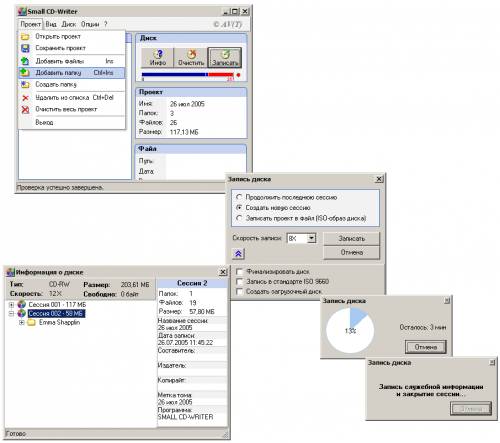Select Сохранить проект floppy icon entry
Image resolution: width=500 pixels, height=443 pixels.
72,48
